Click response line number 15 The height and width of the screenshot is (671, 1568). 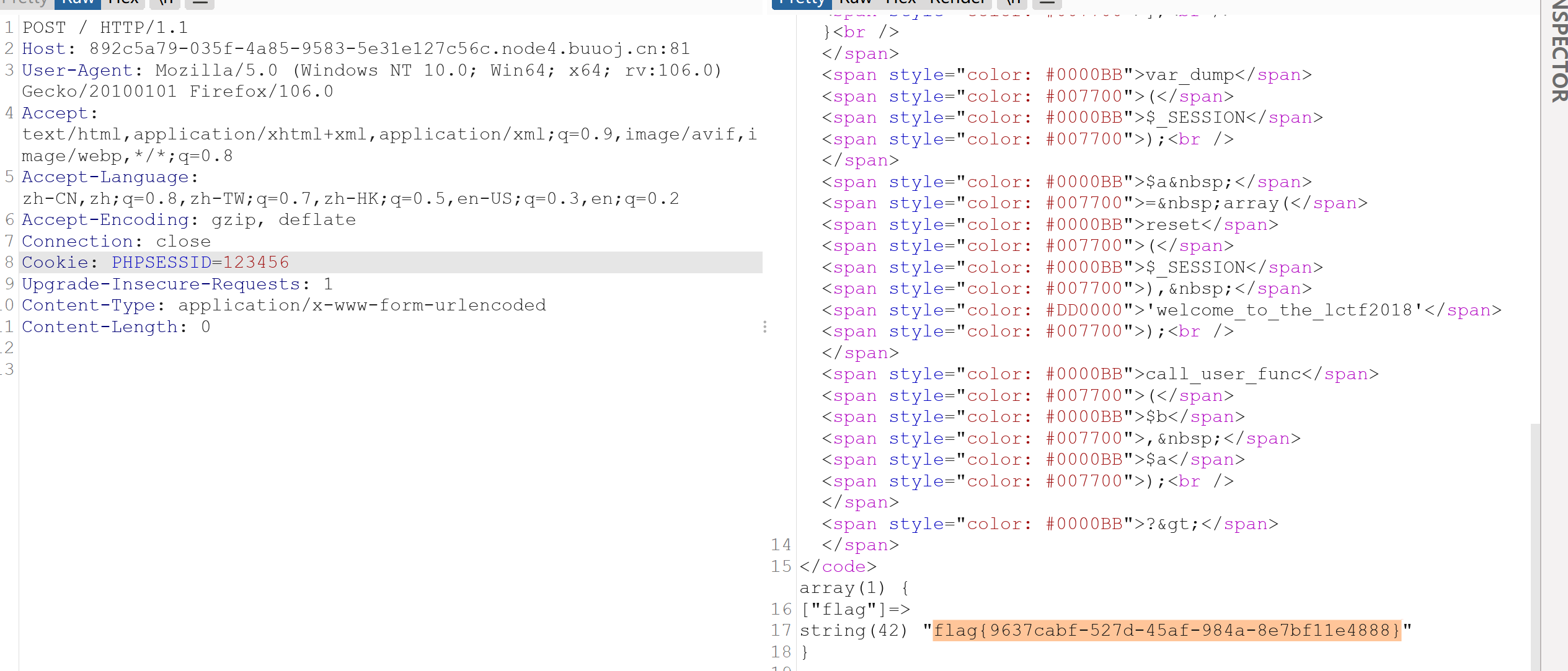pos(781,567)
